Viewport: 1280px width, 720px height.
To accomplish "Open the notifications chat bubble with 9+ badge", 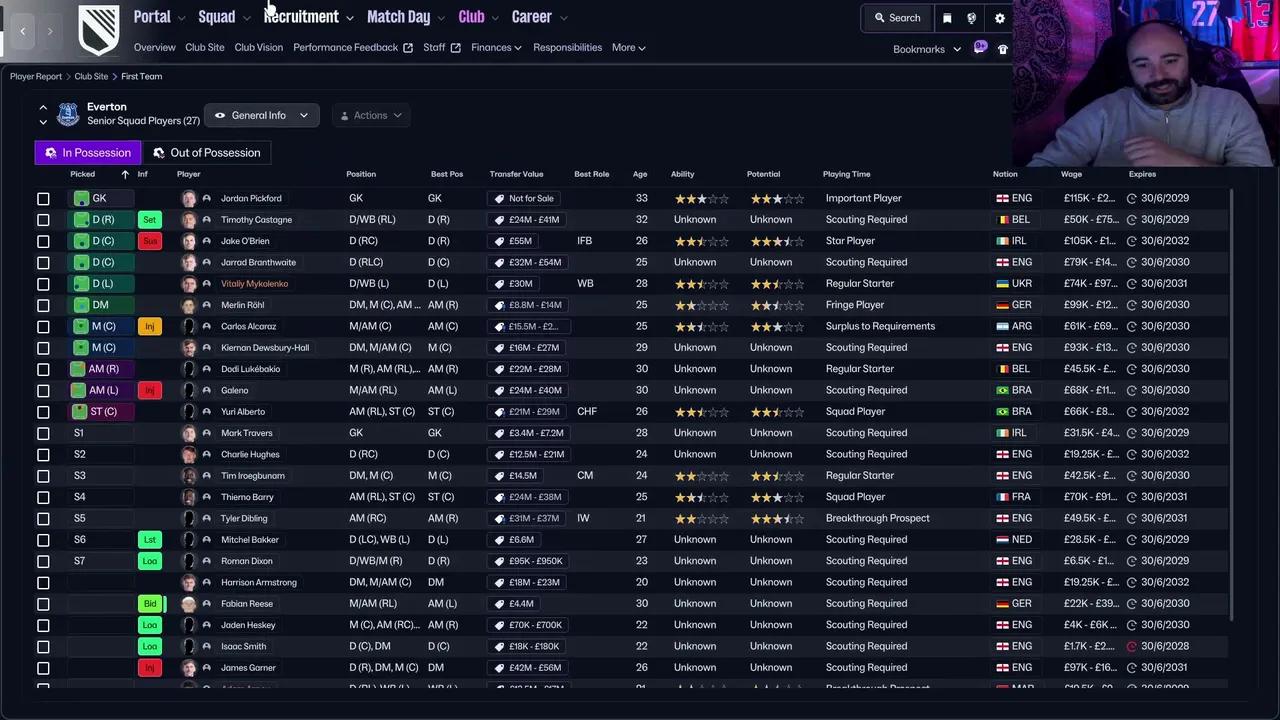I will (980, 48).
